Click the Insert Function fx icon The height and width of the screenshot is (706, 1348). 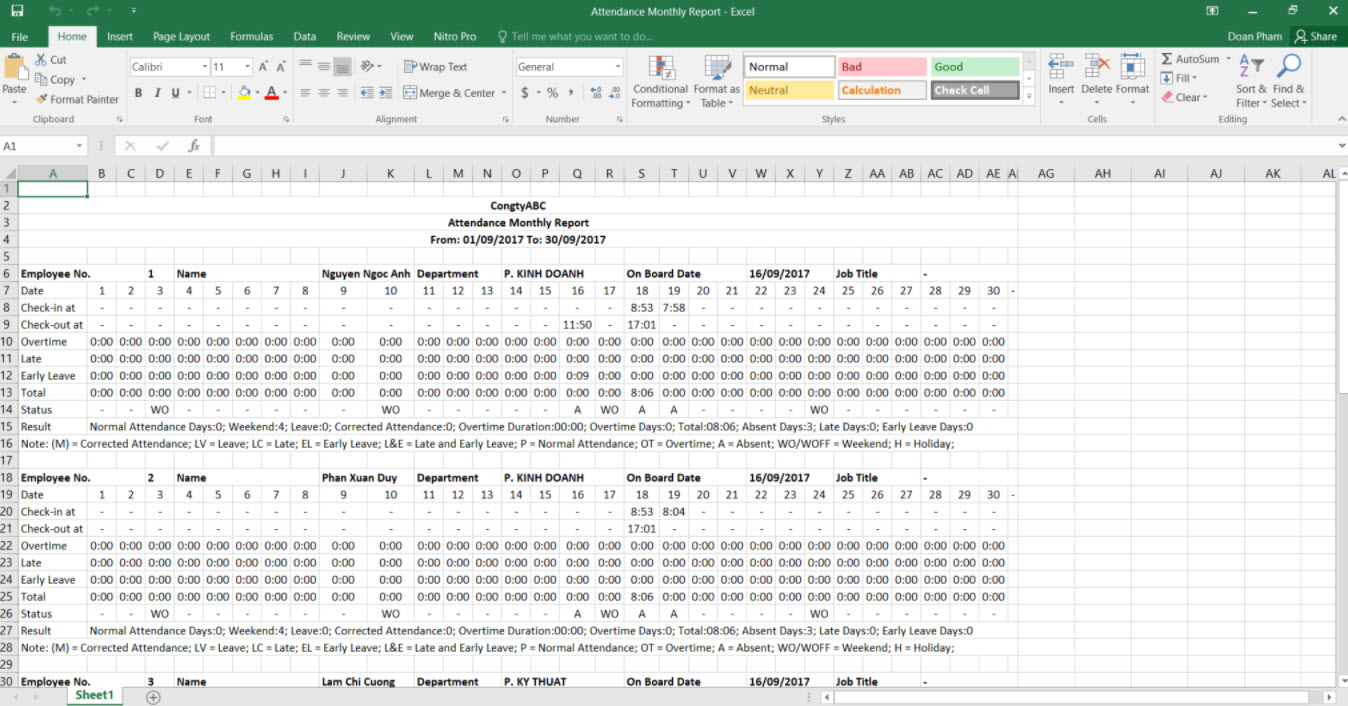(x=194, y=146)
